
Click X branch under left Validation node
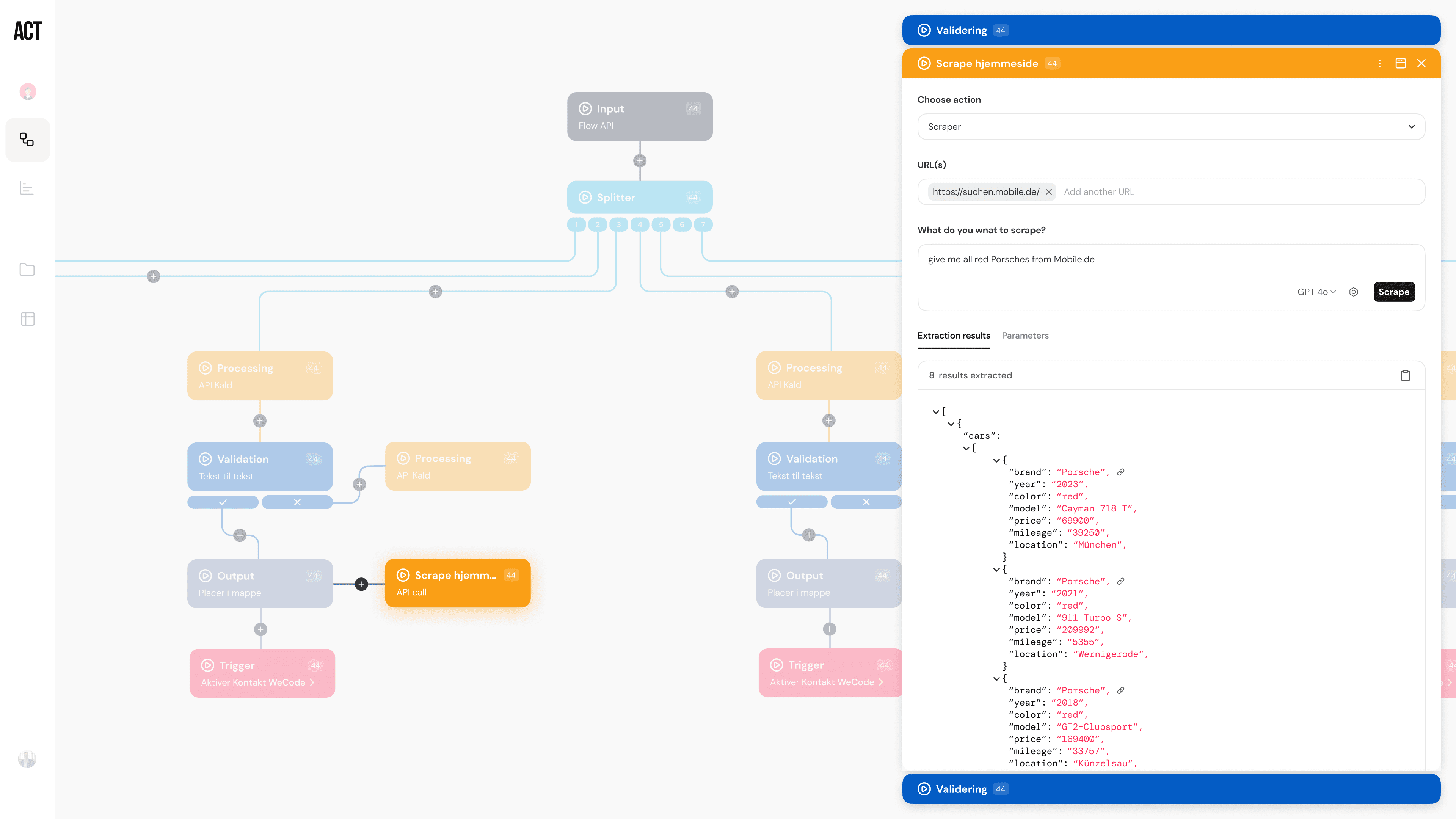coord(297,502)
